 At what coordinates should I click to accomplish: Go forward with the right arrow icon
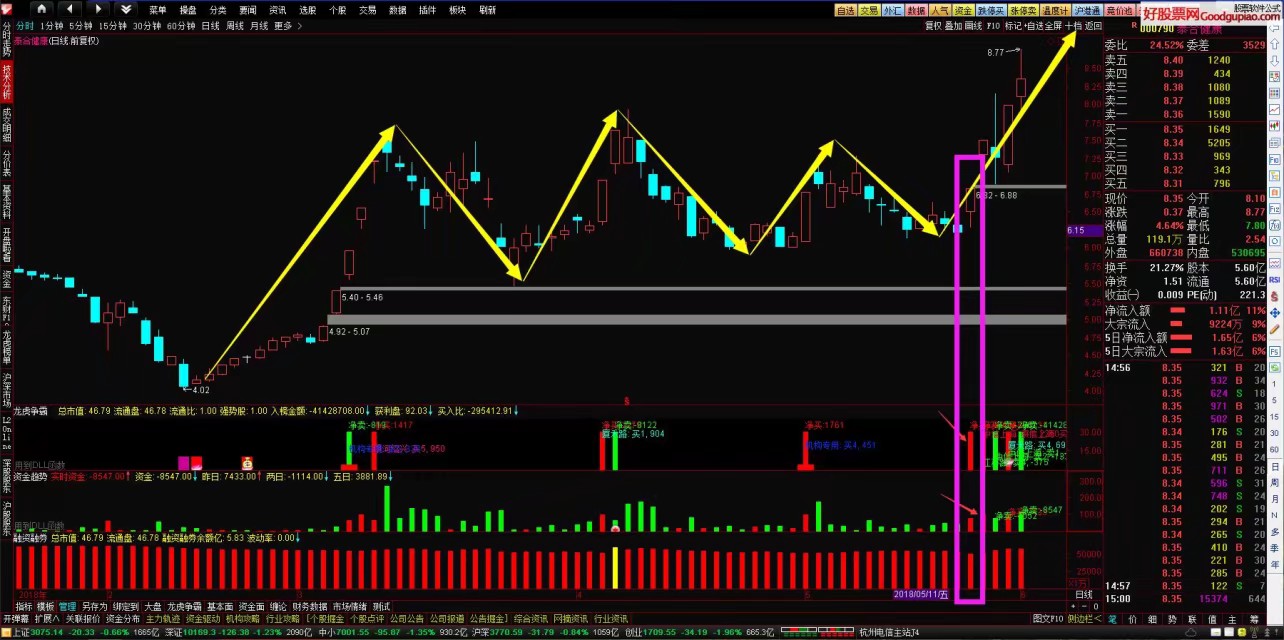95,10
